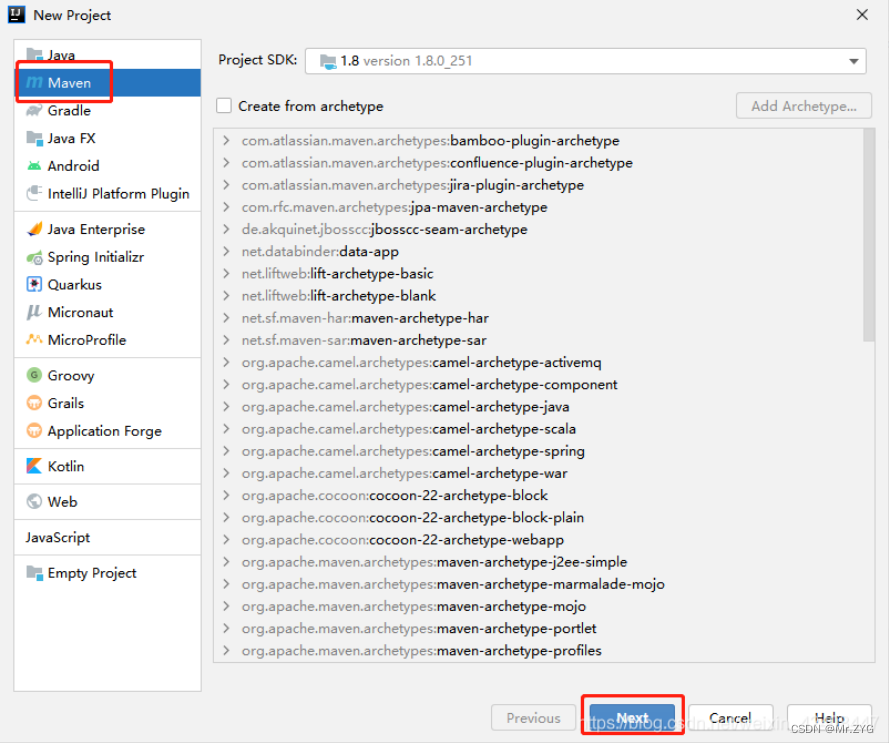This screenshot has width=889, height=743.
Task: Enable Create from archetype checkbox
Action: 224,106
